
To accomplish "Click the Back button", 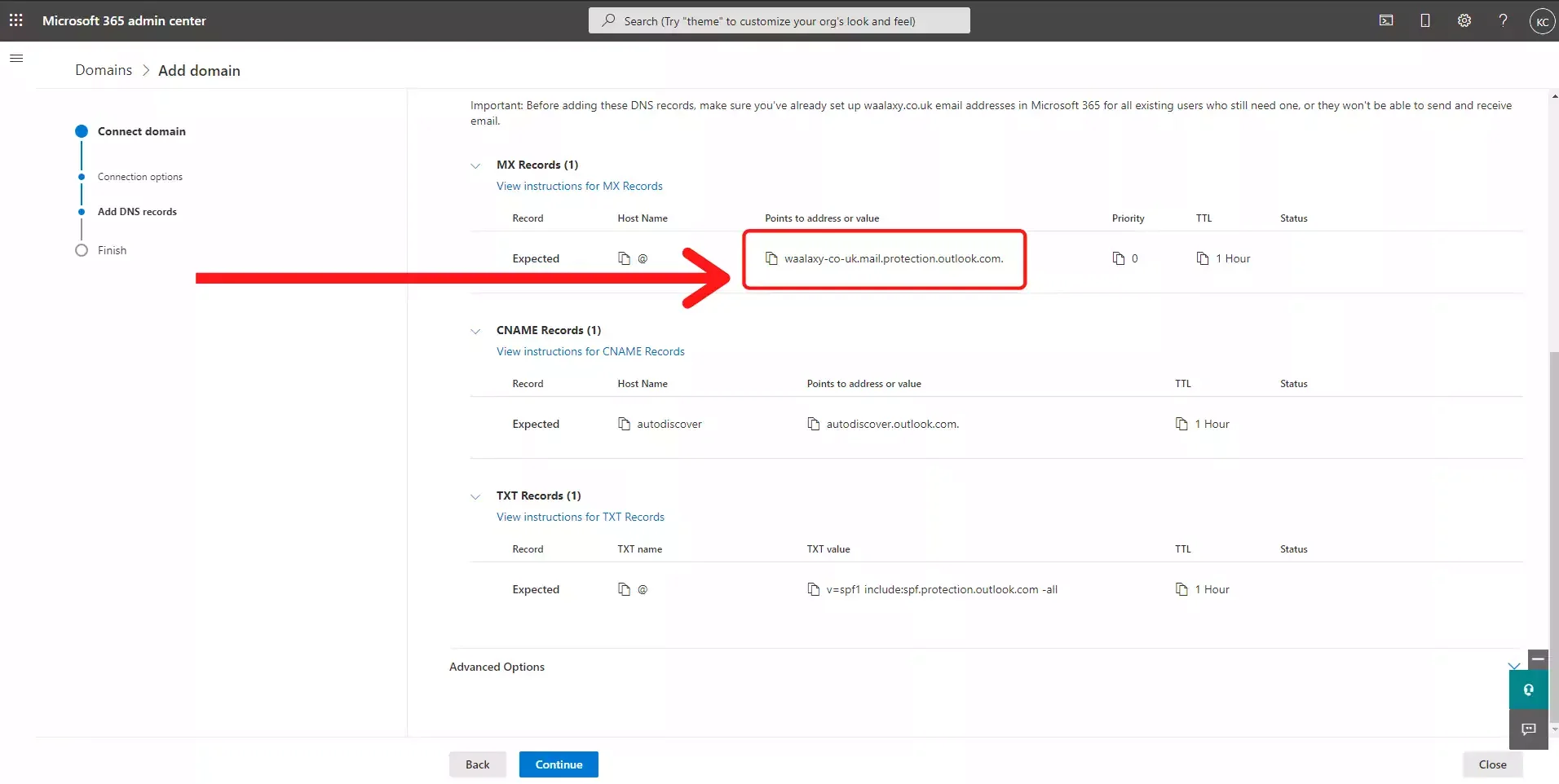I will 478,764.
